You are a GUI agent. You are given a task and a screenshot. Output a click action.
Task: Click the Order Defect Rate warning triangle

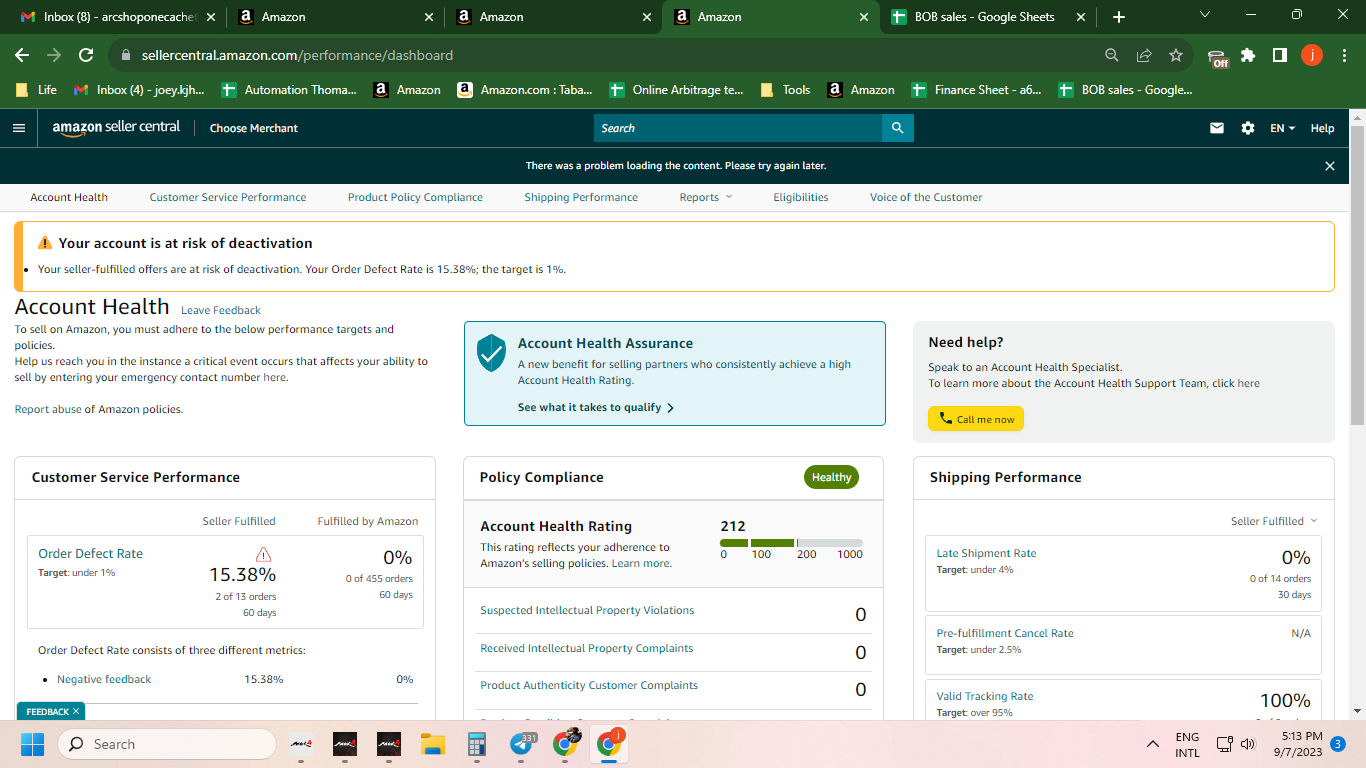[264, 554]
